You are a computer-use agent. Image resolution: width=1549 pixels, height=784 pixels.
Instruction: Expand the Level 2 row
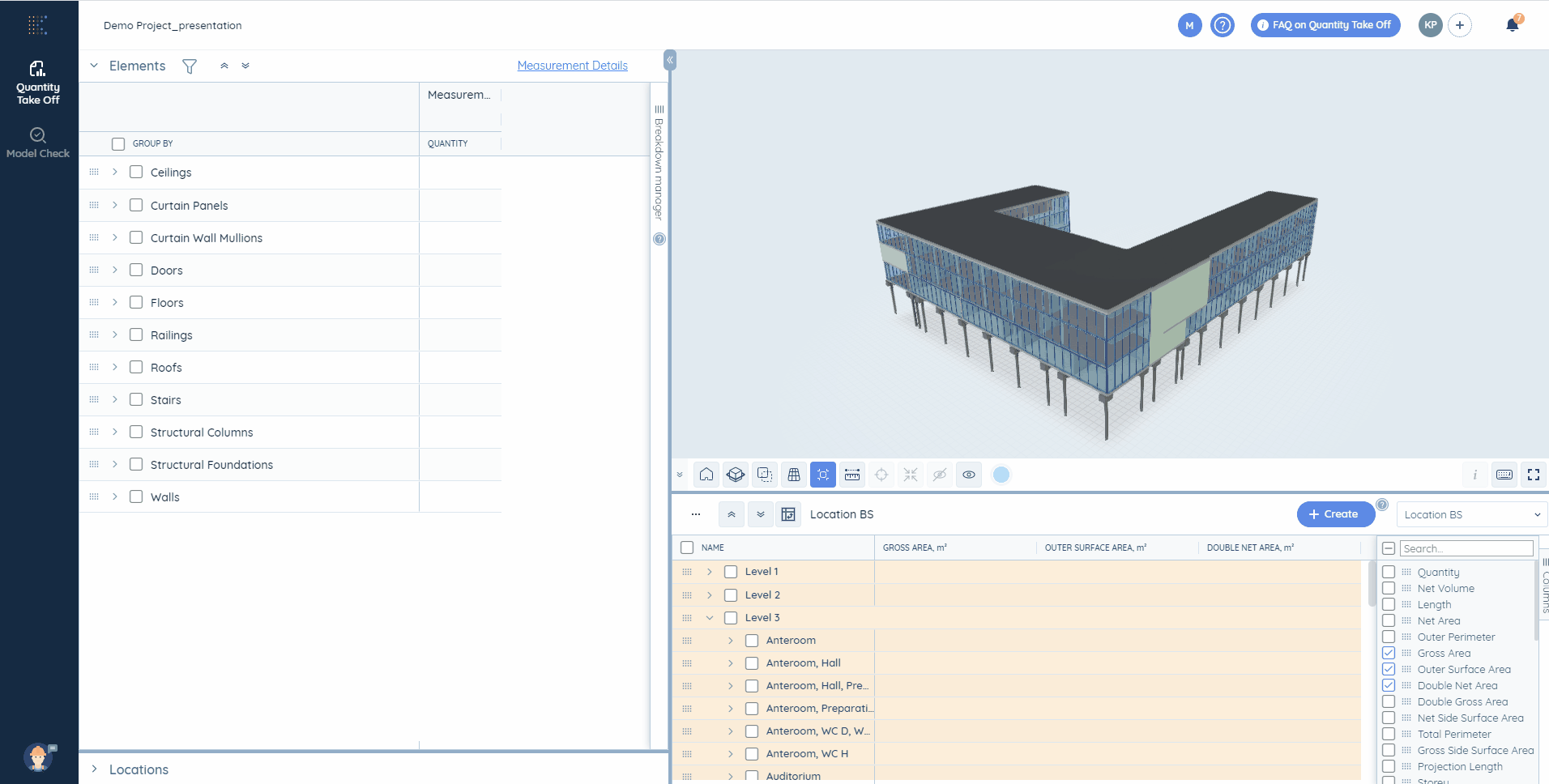pyautogui.click(x=710, y=594)
